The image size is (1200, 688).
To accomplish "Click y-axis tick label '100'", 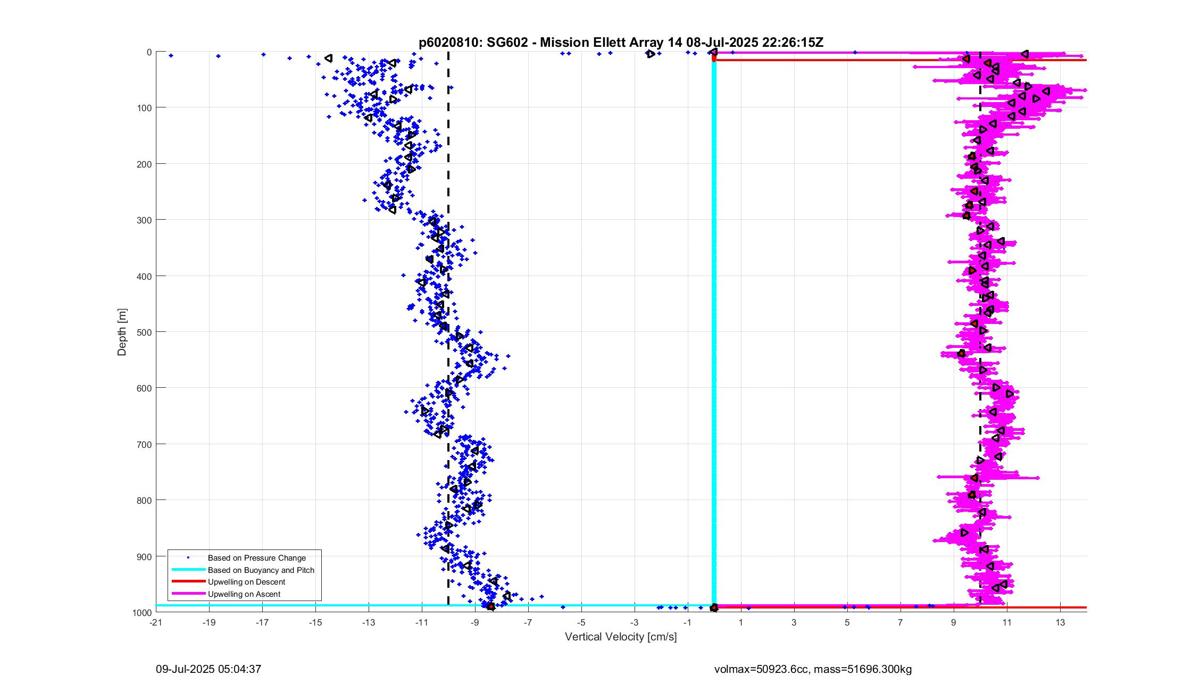I will [143, 108].
